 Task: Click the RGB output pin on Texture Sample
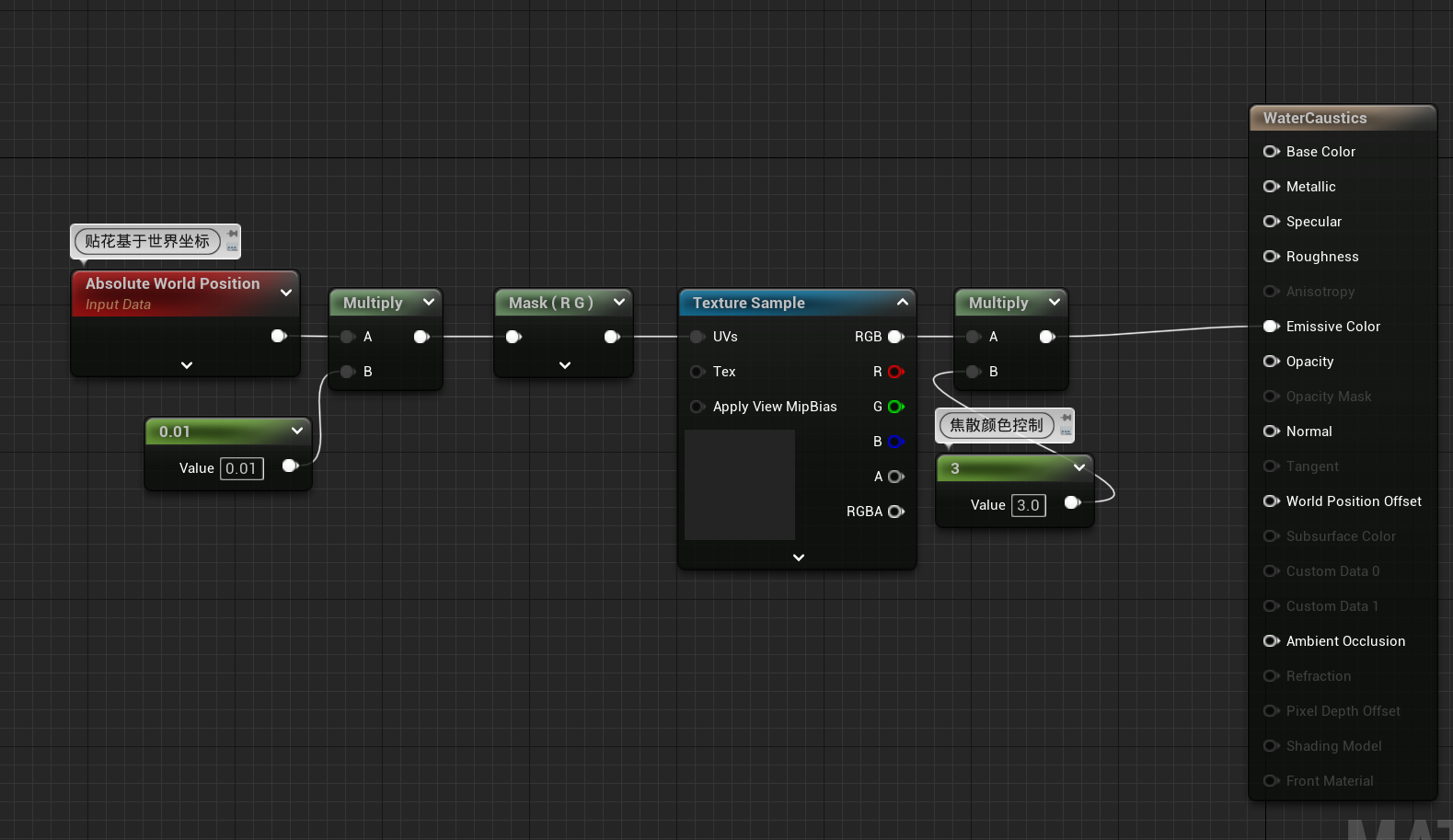pyautogui.click(x=896, y=337)
